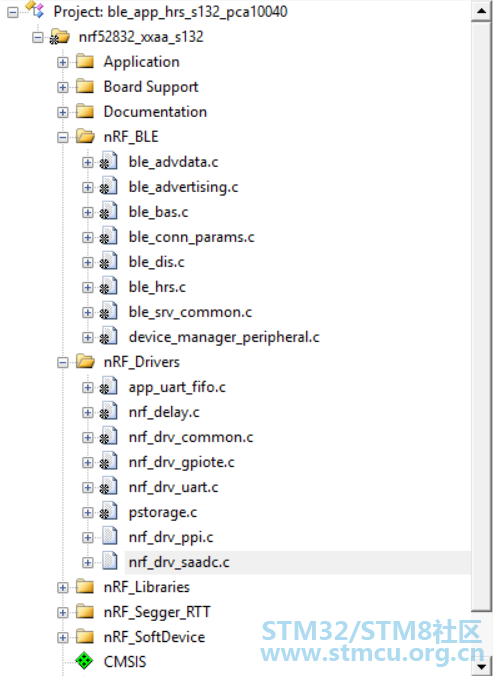This screenshot has width=493, height=676.
Task: Click the nrf_drv_uart.c file icon
Action: coord(109,486)
